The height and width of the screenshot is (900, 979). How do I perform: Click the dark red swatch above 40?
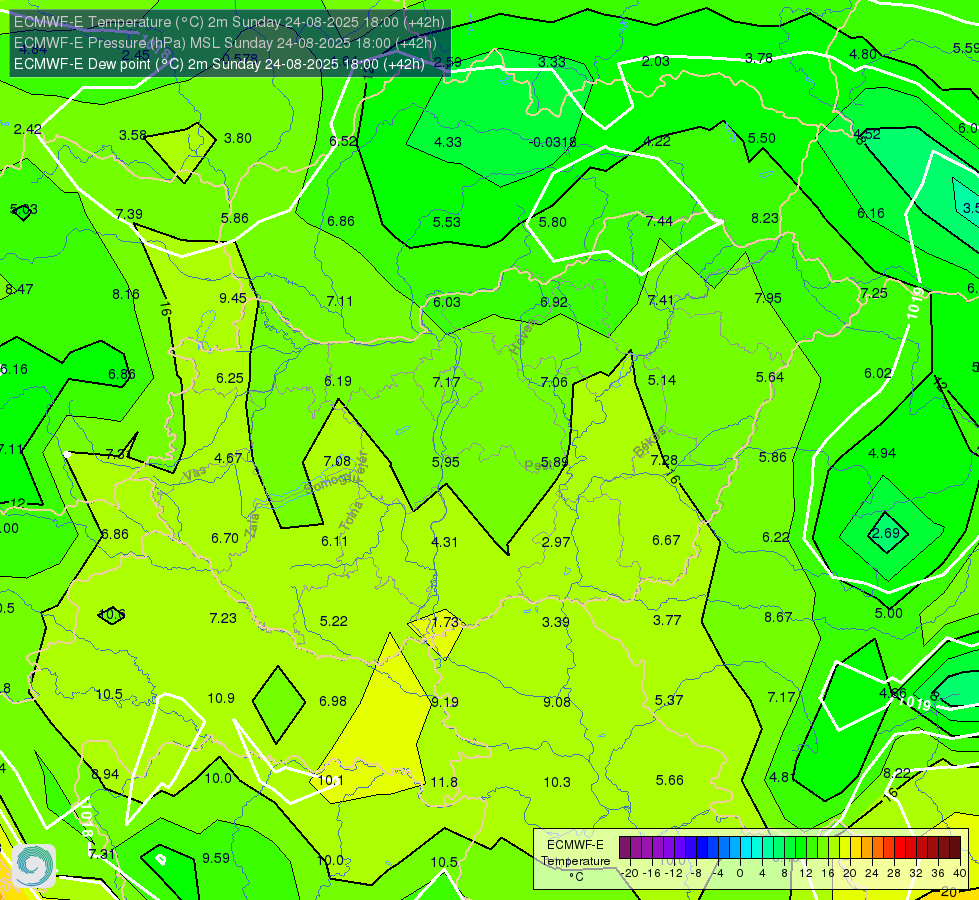tap(955, 848)
